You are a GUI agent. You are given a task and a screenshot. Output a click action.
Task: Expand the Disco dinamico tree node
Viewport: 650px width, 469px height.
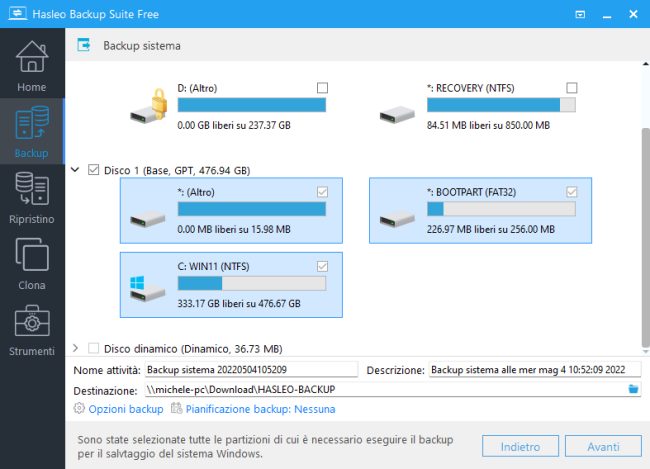tap(75, 348)
